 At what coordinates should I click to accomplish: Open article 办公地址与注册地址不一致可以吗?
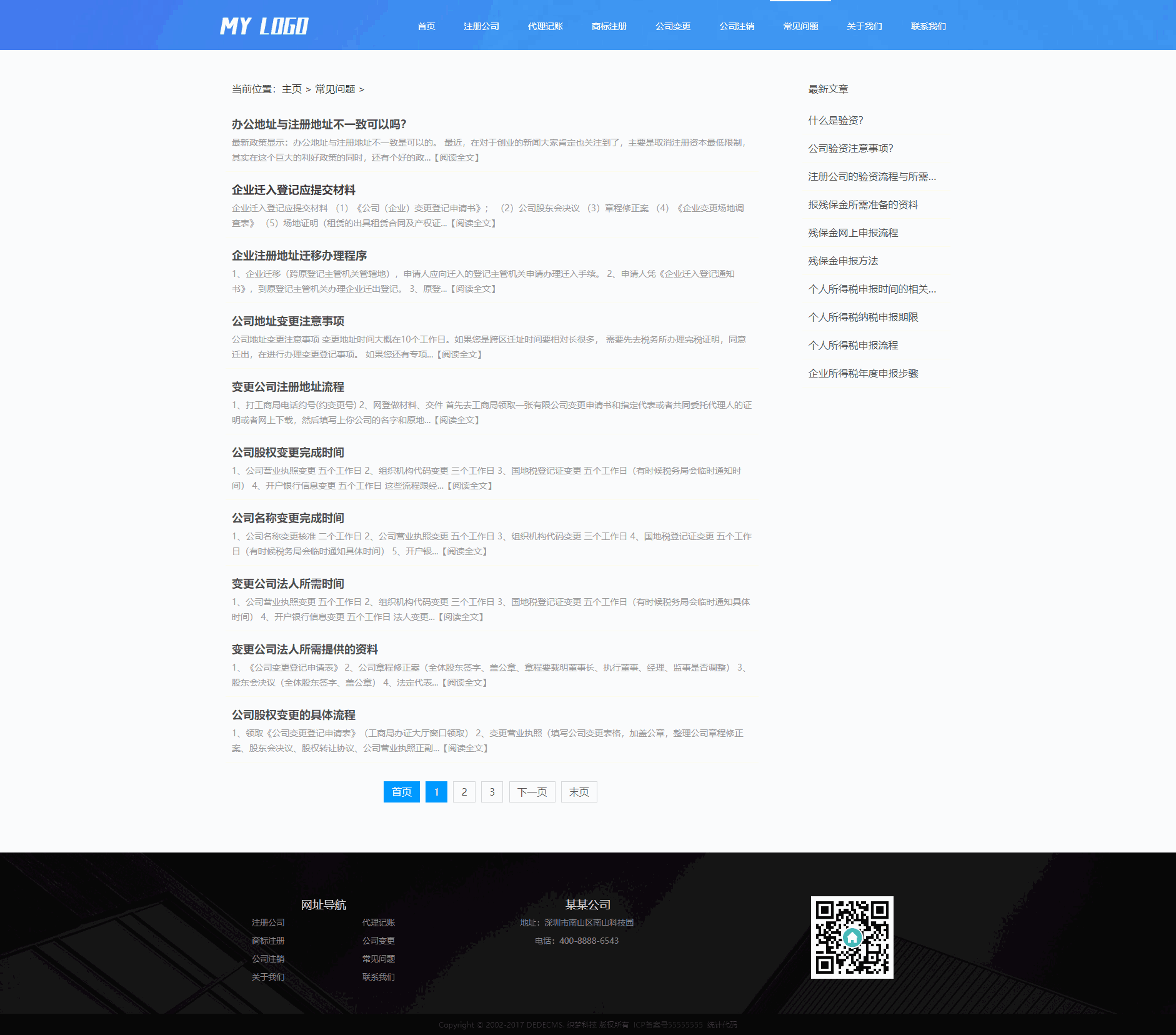[319, 124]
